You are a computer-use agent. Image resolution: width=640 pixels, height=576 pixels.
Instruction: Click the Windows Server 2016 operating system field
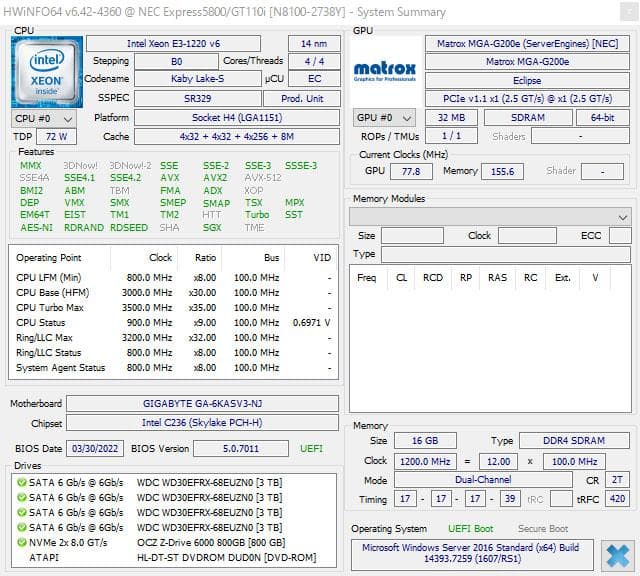[x=472, y=555]
